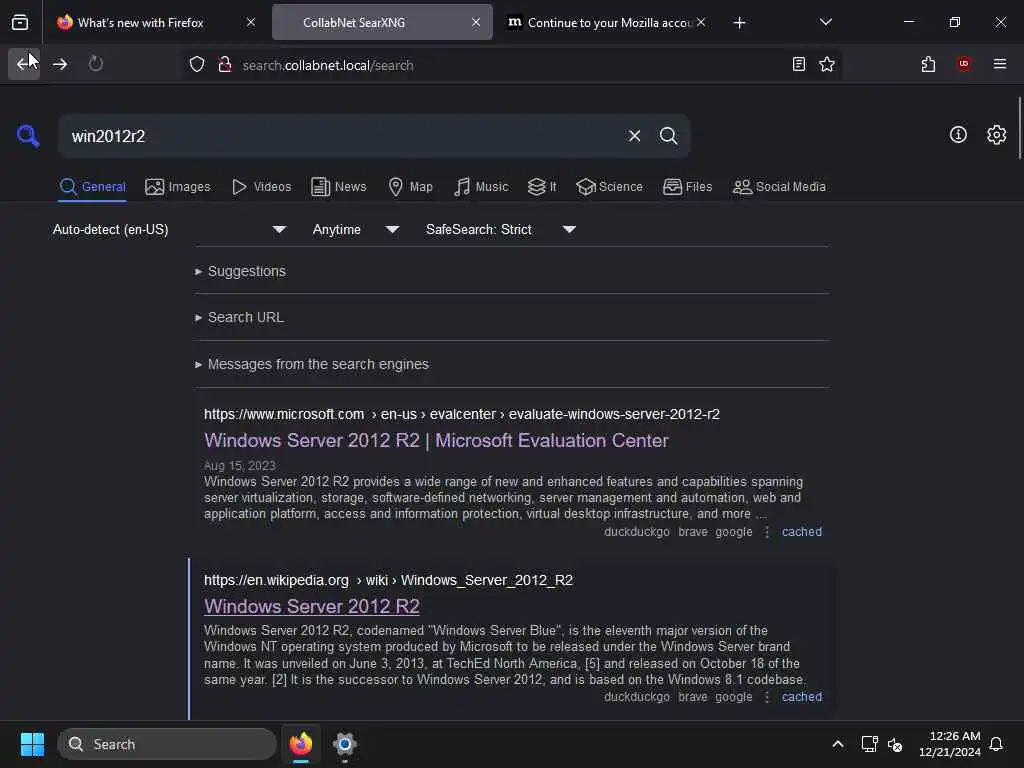Open uBlock Origin extension icon

[x=963, y=63]
